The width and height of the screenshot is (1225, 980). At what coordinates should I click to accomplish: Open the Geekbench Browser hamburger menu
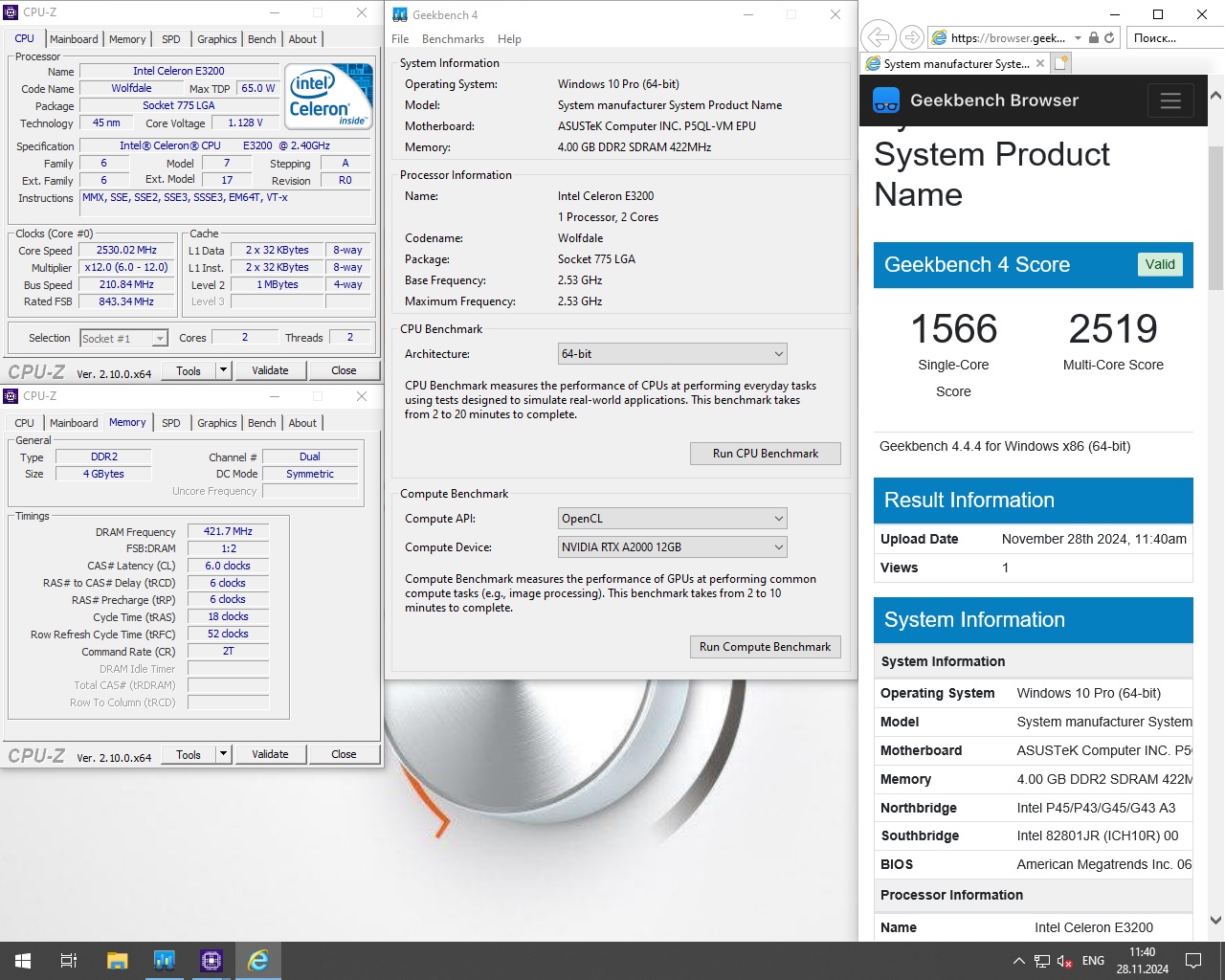[x=1170, y=100]
